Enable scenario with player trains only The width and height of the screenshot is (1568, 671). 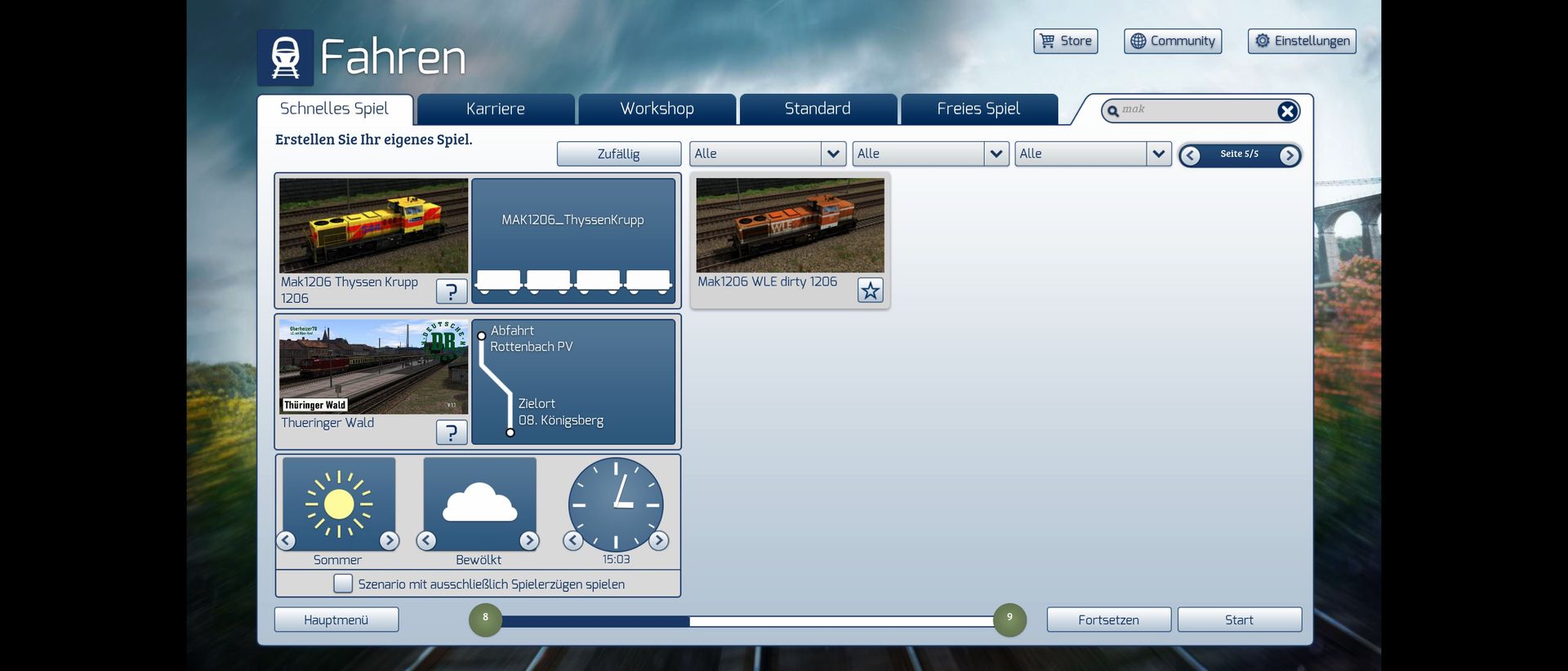pyautogui.click(x=343, y=584)
